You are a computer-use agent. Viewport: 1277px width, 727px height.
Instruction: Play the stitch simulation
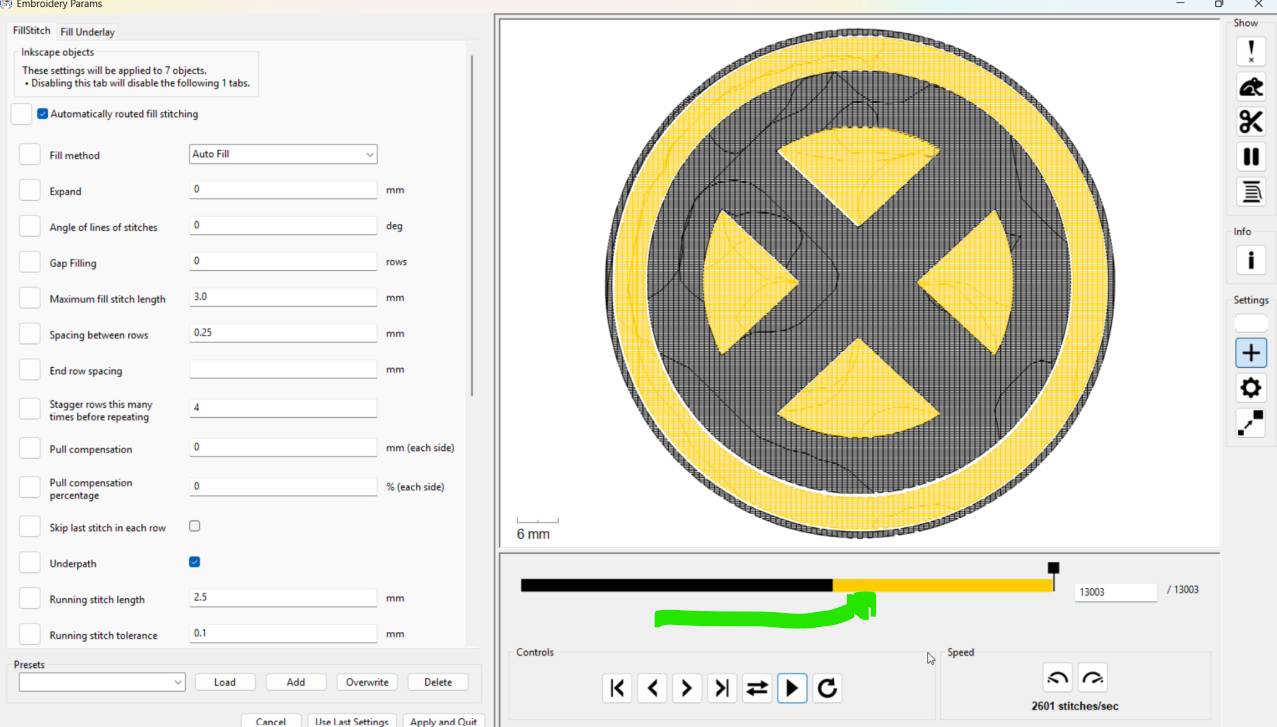[792, 688]
